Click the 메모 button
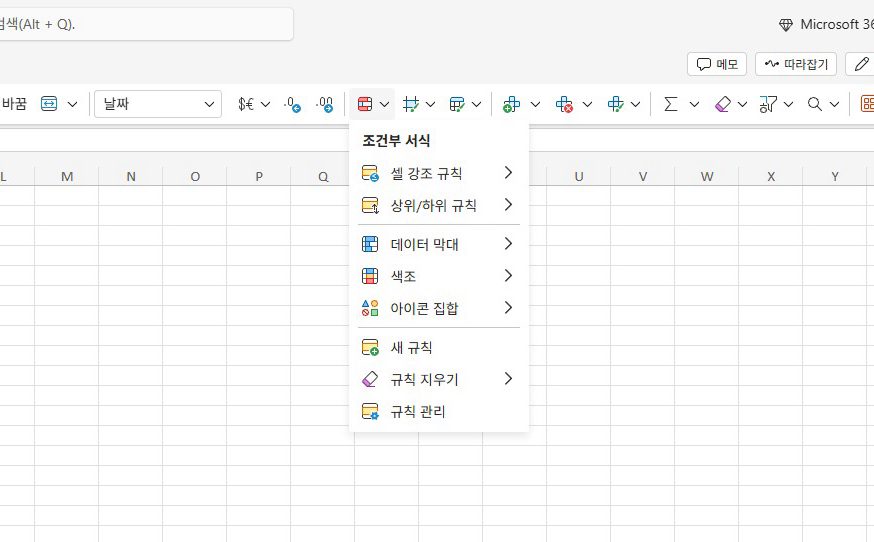 [x=717, y=64]
